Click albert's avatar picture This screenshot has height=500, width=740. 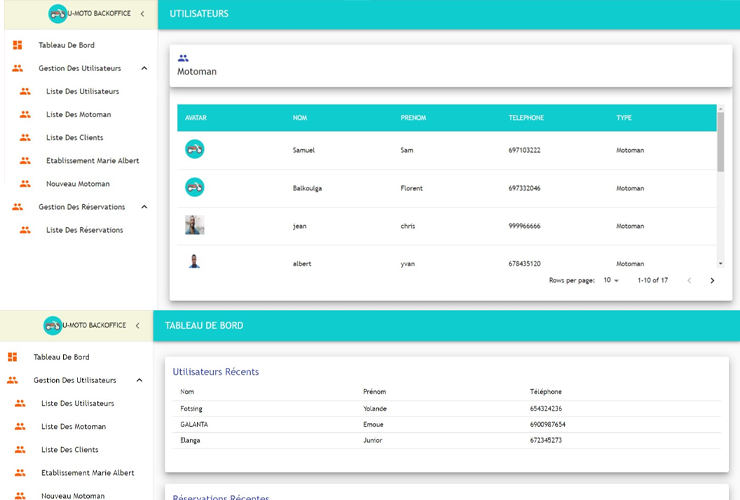coord(194,262)
